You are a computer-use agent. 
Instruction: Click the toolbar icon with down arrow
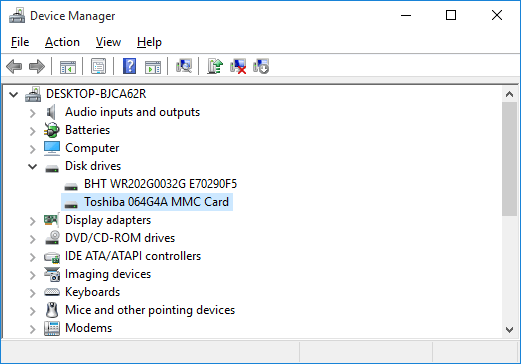(261, 66)
